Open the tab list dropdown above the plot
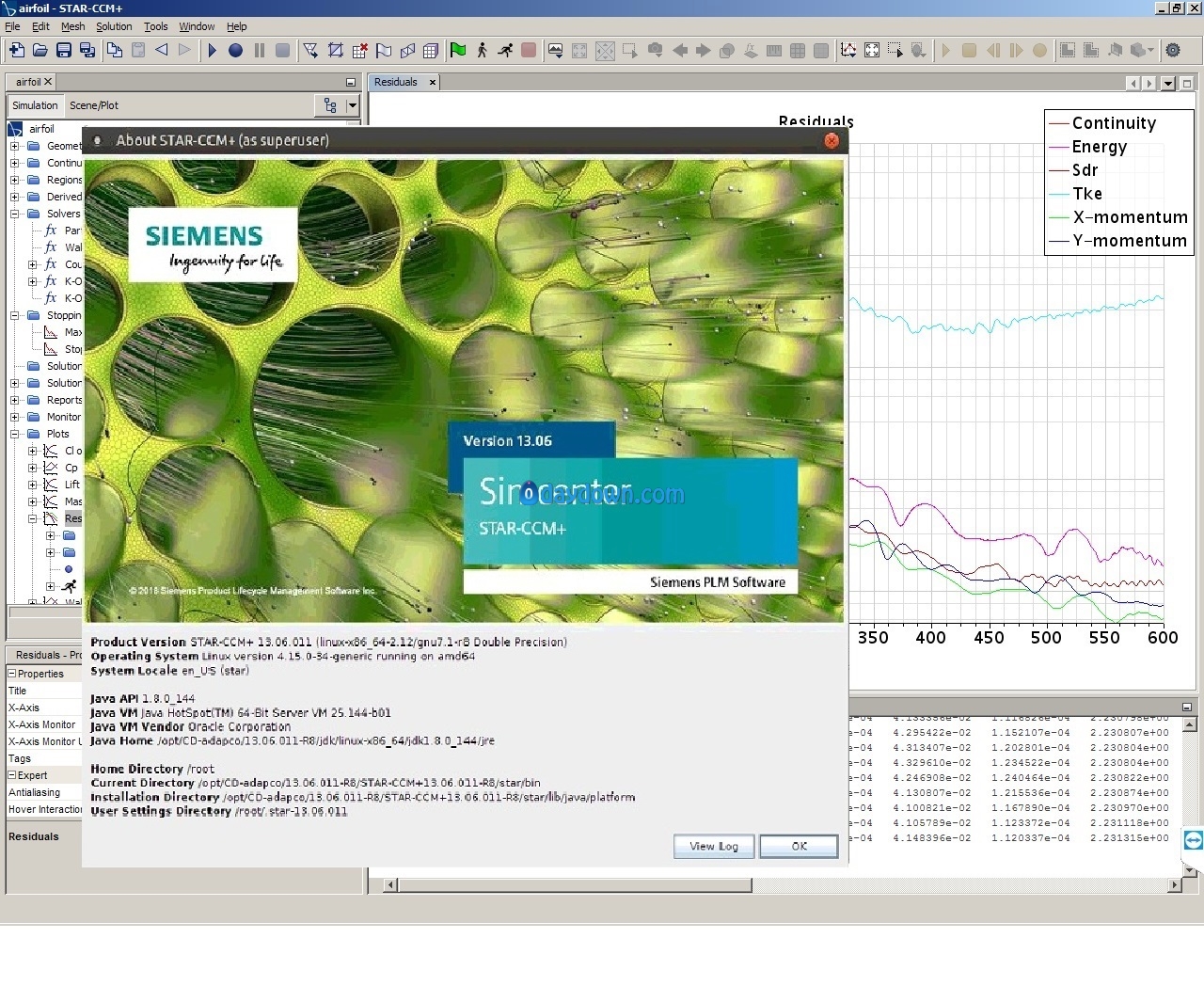This screenshot has height=986, width=1204. pos(1168,83)
